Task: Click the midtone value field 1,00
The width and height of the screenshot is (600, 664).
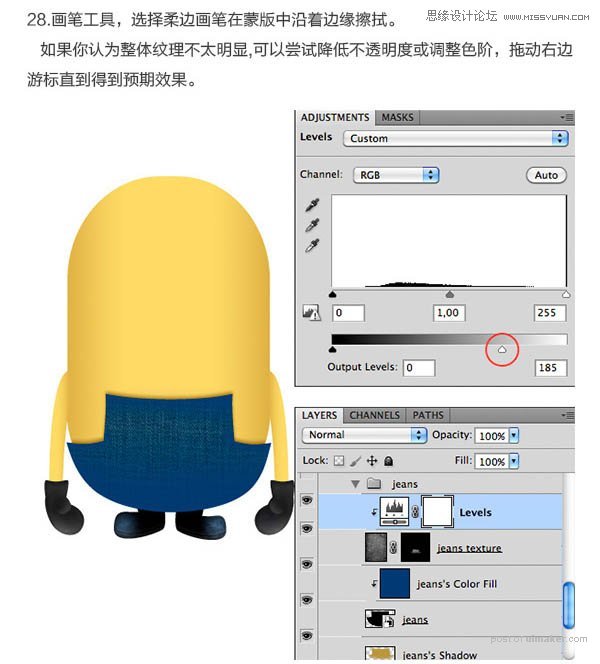Action: tap(449, 313)
